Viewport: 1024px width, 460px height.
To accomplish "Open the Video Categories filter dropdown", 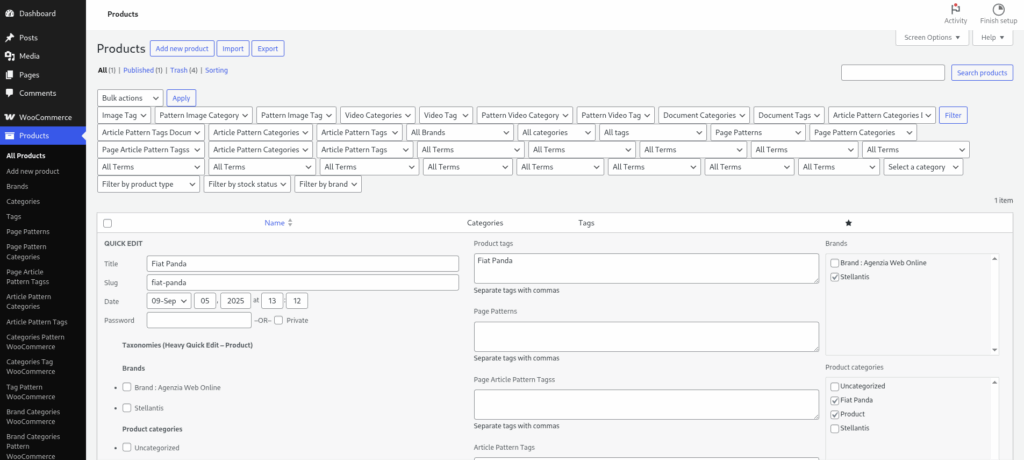I will click(377, 115).
